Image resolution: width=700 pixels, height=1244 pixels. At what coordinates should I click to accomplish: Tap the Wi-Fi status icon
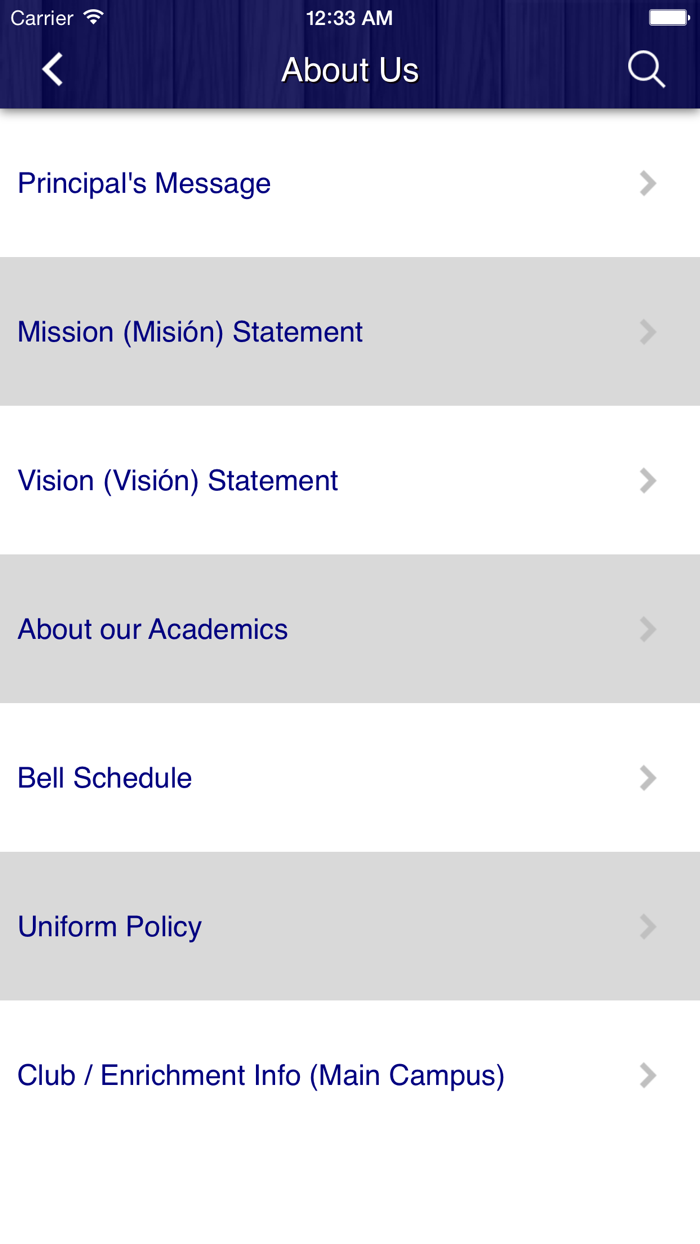[94, 17]
